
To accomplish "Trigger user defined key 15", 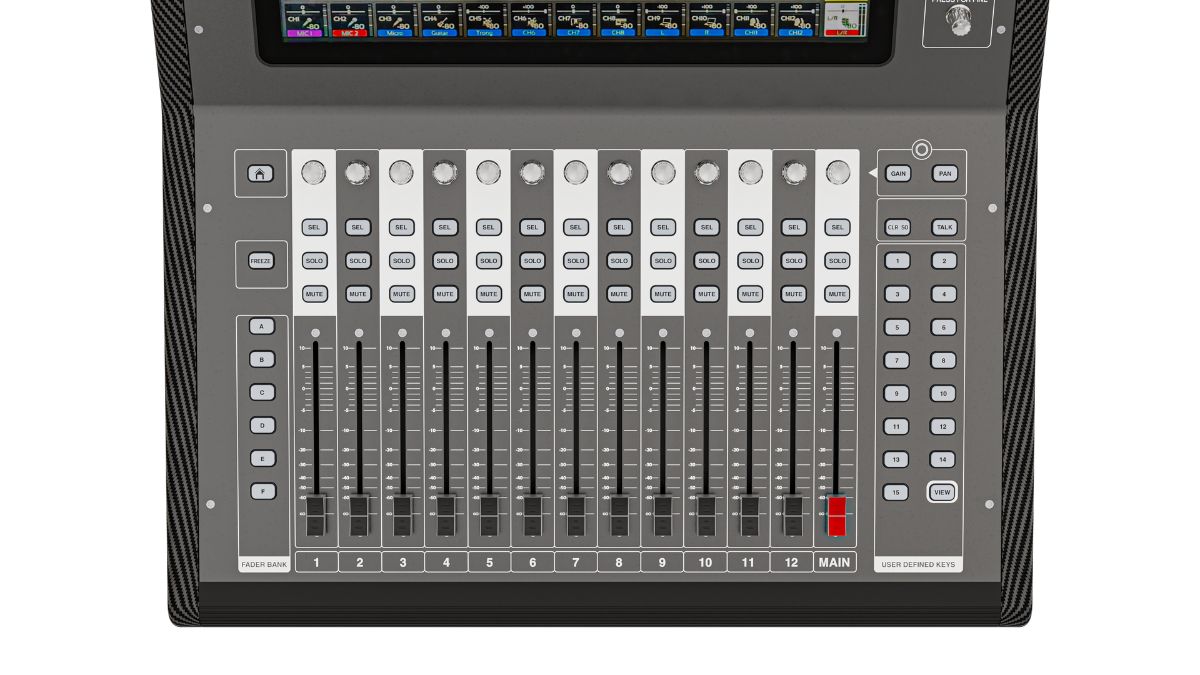I will click(x=897, y=492).
